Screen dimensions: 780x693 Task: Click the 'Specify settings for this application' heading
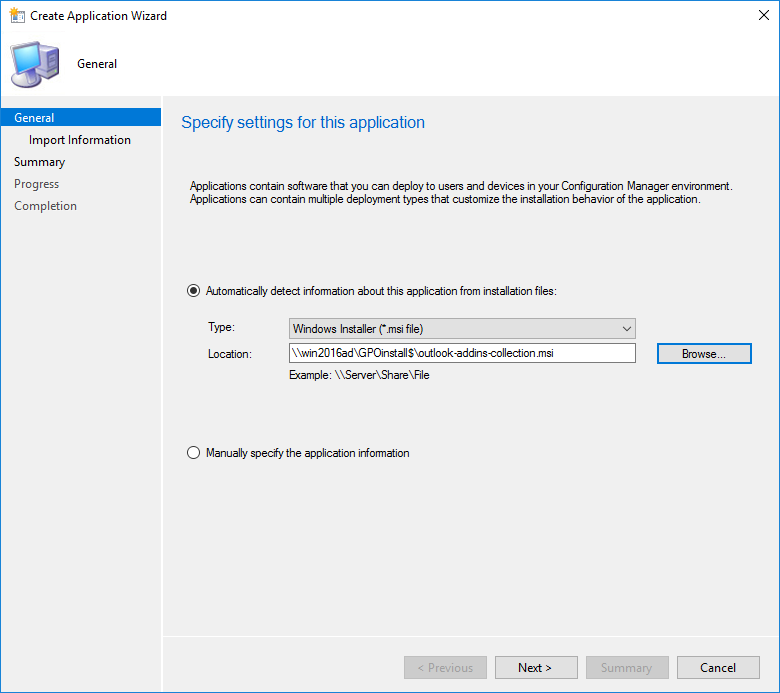303,122
